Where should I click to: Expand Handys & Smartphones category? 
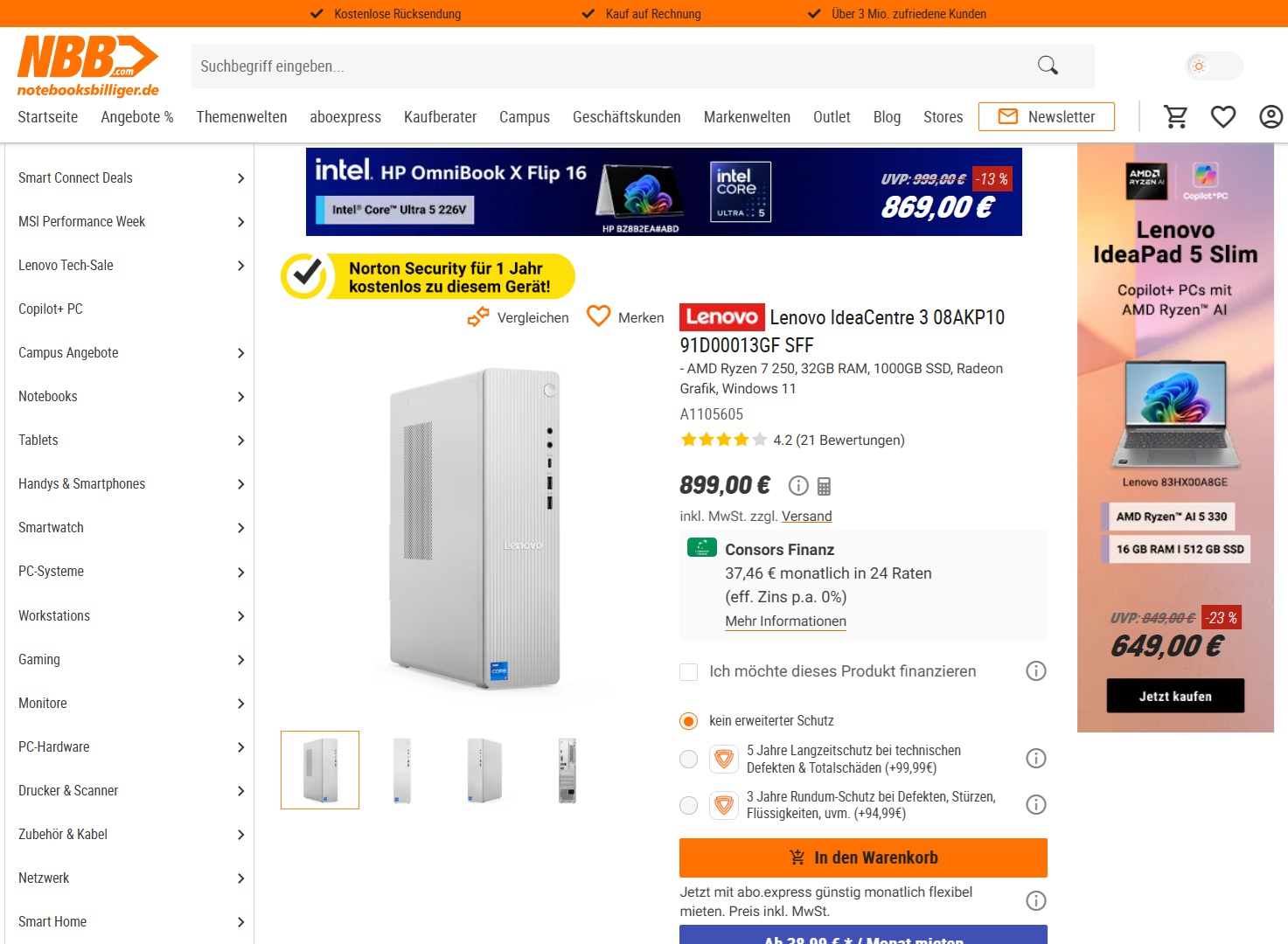[240, 484]
